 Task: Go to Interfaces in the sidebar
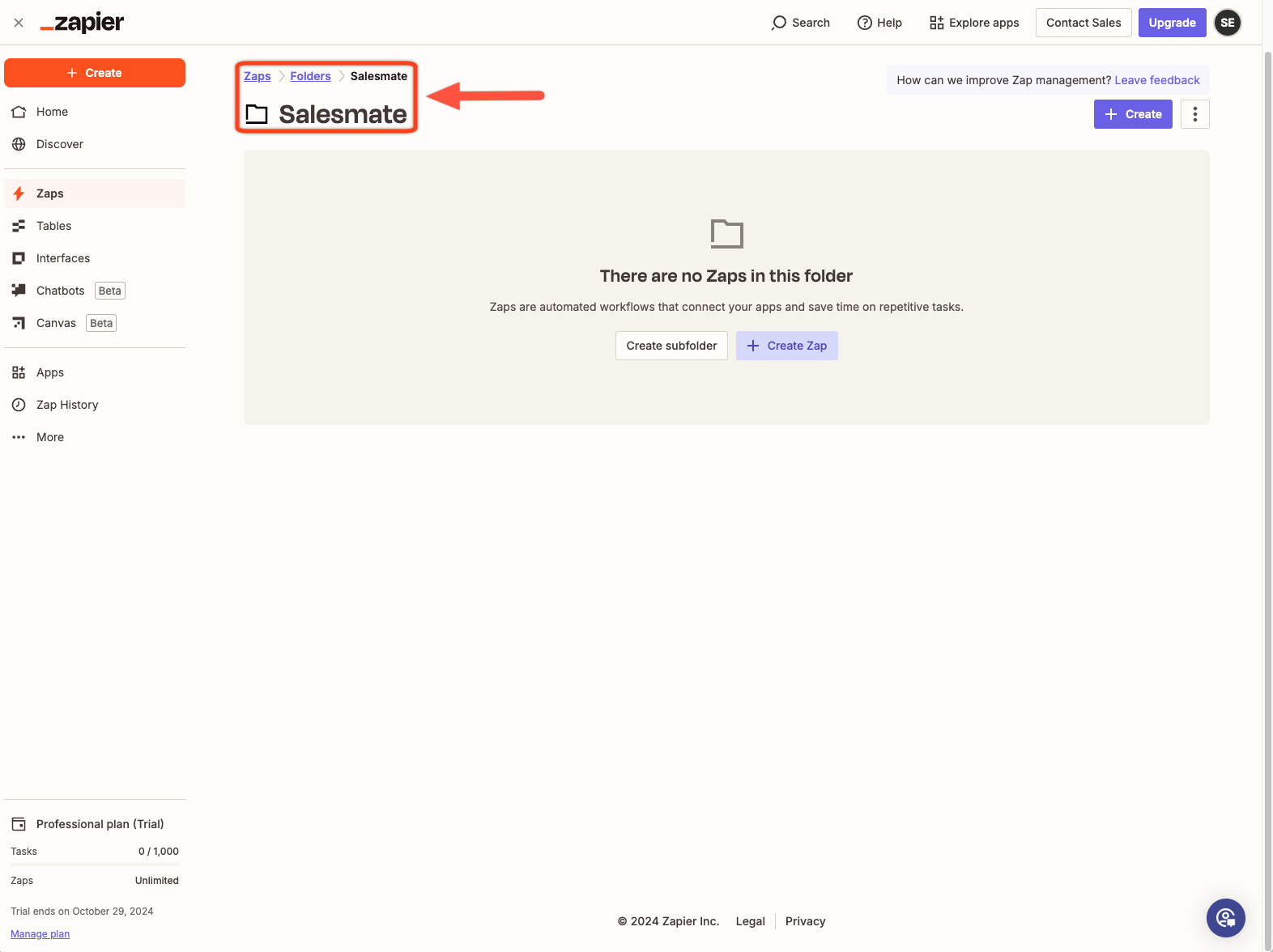click(x=62, y=258)
